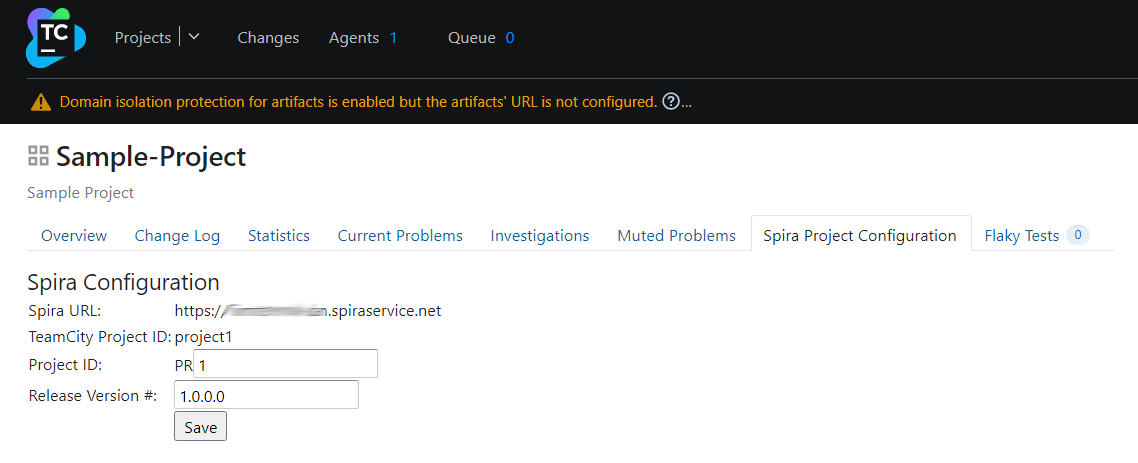The width and height of the screenshot is (1138, 463).
Task: View the Muted Problems tab
Action: point(676,235)
